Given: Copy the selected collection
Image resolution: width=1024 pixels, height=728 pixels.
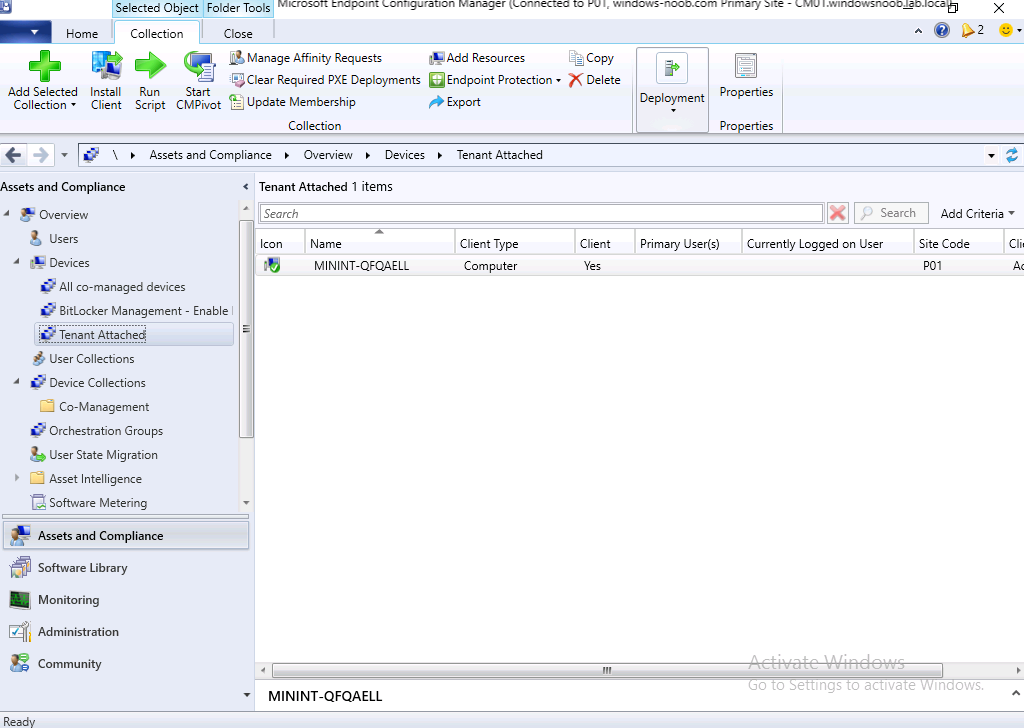Looking at the screenshot, I should (591, 58).
